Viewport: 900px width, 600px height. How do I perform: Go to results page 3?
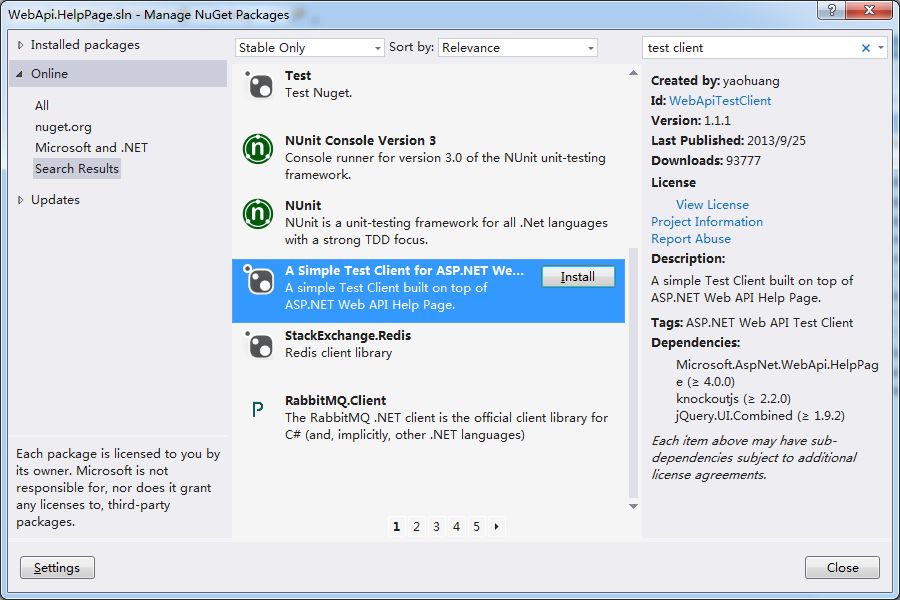click(436, 526)
